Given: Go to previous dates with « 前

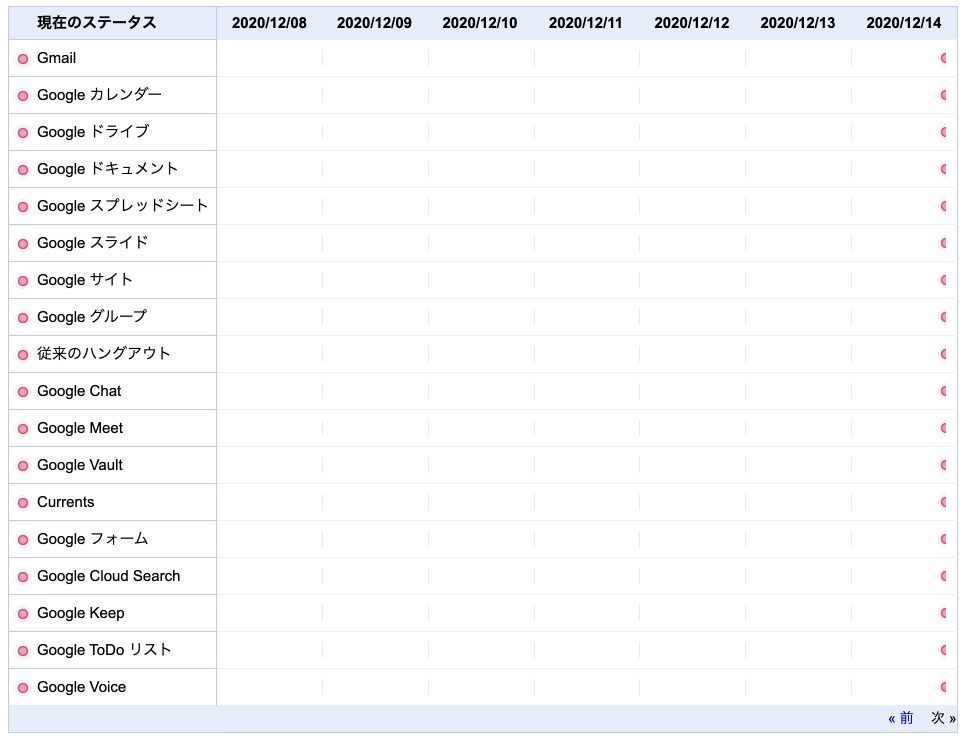Looking at the screenshot, I should click(900, 718).
